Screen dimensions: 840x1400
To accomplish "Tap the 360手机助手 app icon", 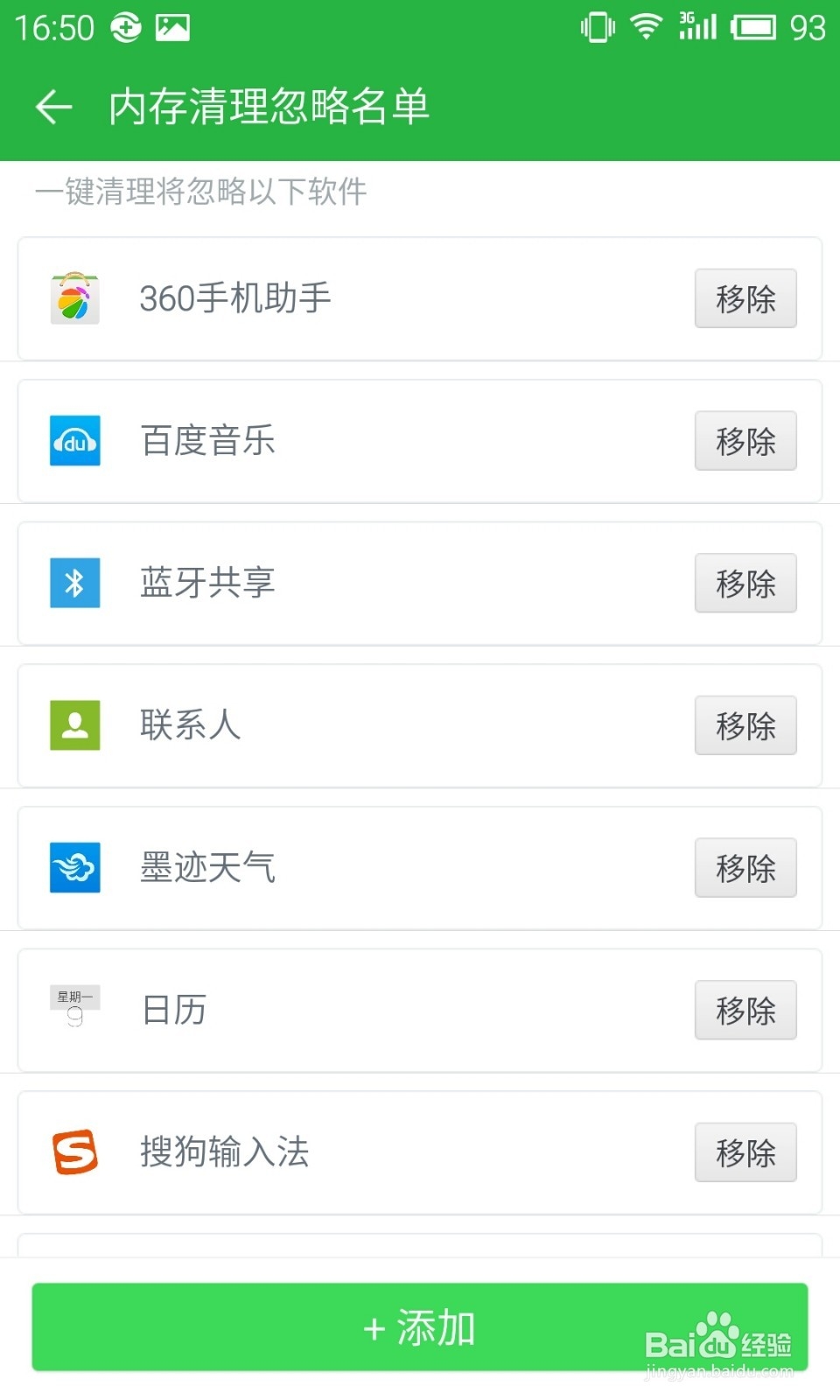I will point(75,298).
